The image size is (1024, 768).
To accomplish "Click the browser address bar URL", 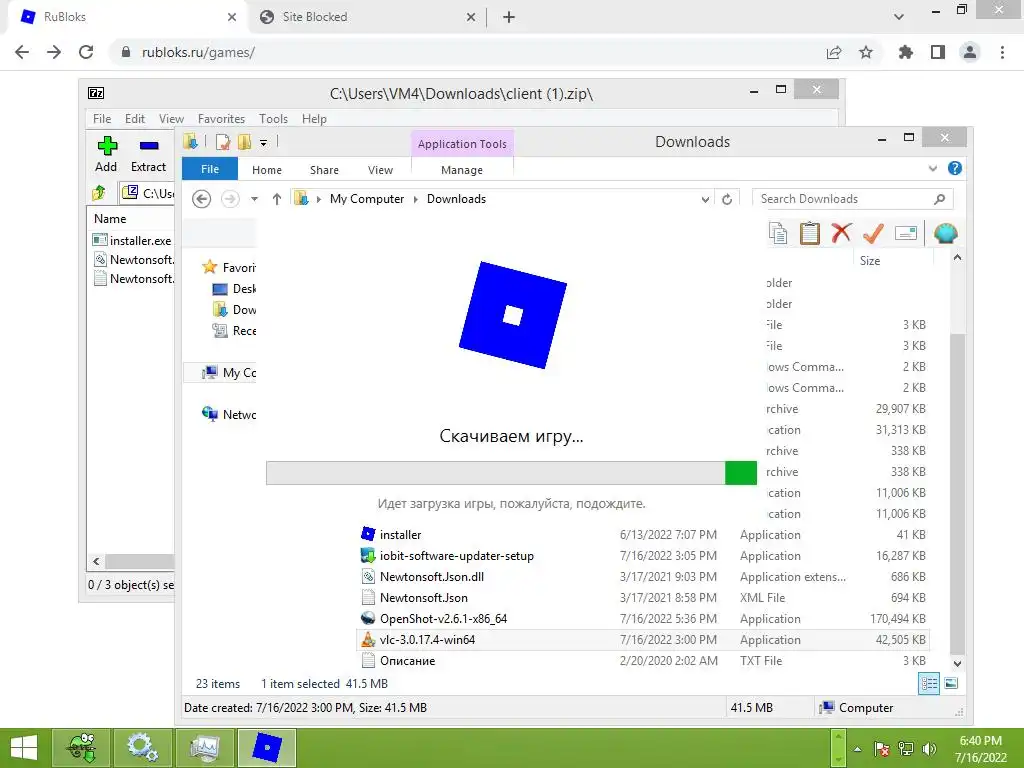I will click(x=198, y=52).
